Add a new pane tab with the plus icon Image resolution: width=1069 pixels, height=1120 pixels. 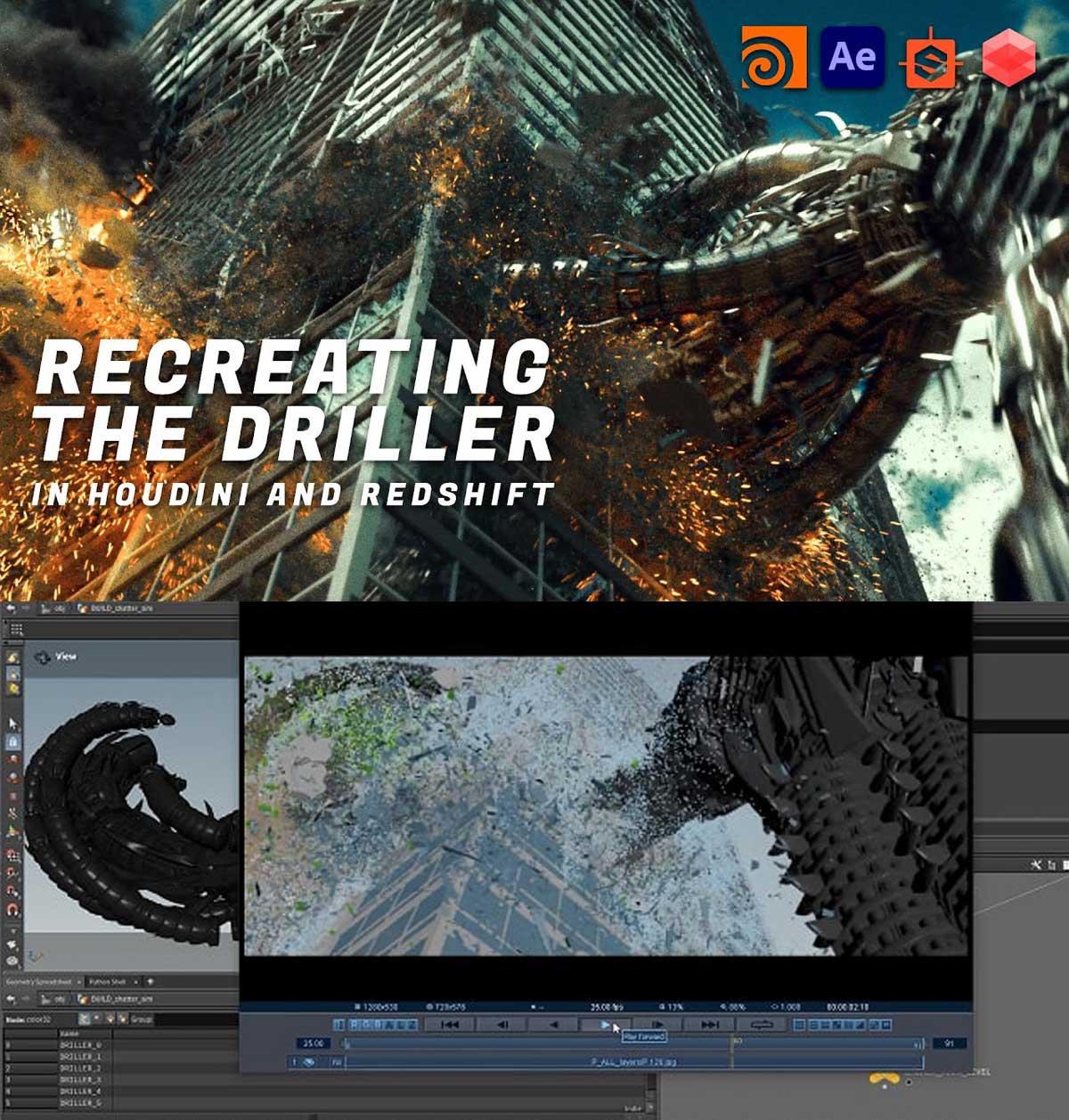151,982
